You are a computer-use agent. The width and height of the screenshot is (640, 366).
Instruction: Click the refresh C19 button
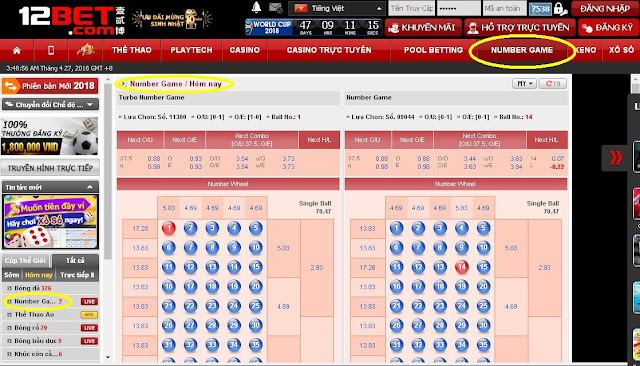[553, 84]
